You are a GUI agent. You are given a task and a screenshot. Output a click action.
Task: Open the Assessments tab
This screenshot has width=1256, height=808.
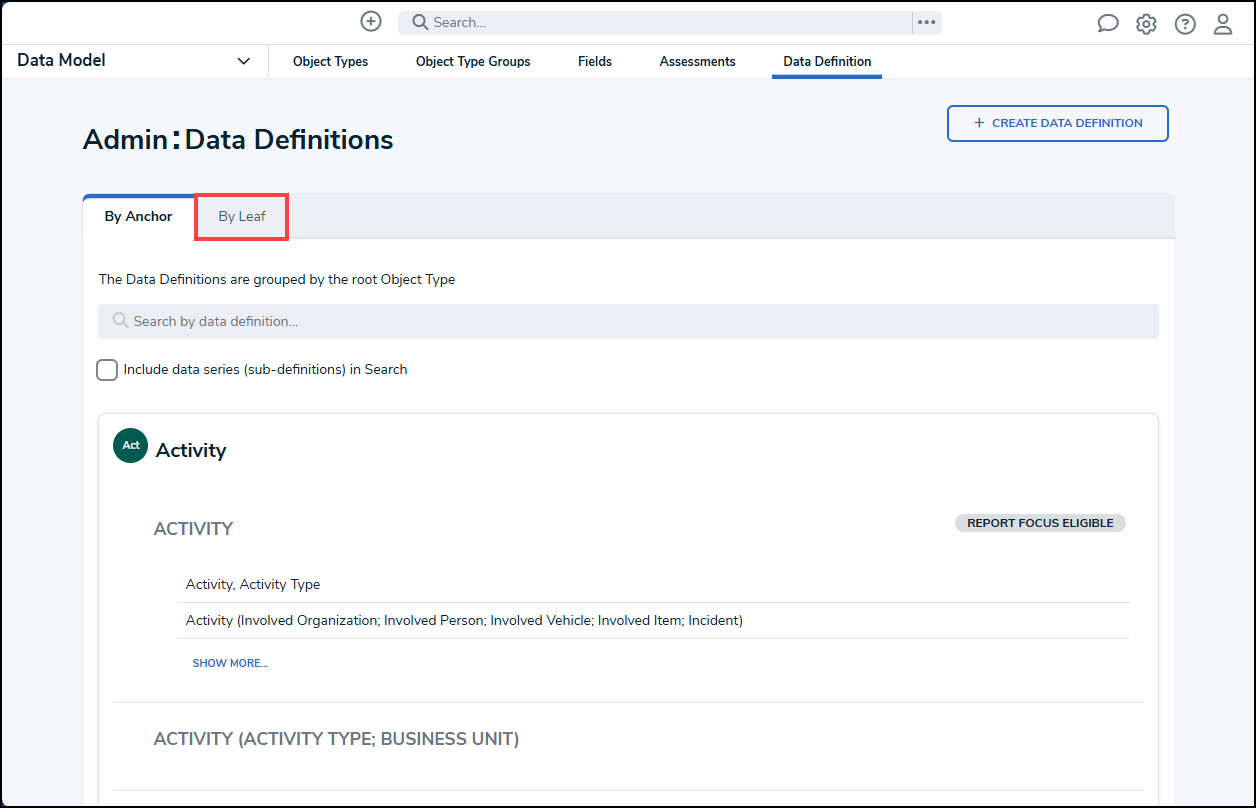tap(697, 62)
